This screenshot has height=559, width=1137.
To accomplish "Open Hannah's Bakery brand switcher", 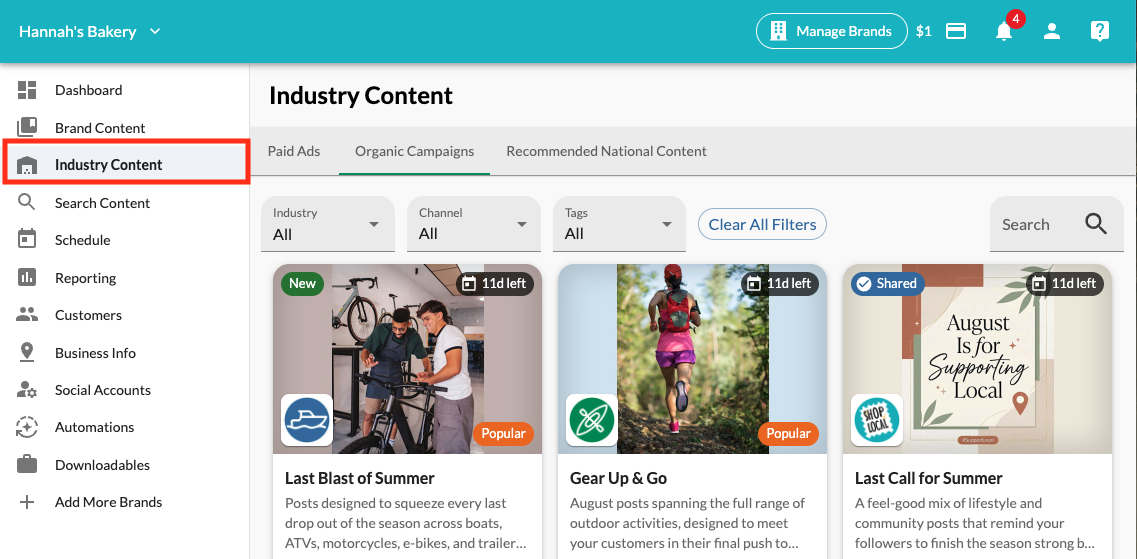I will coord(90,32).
